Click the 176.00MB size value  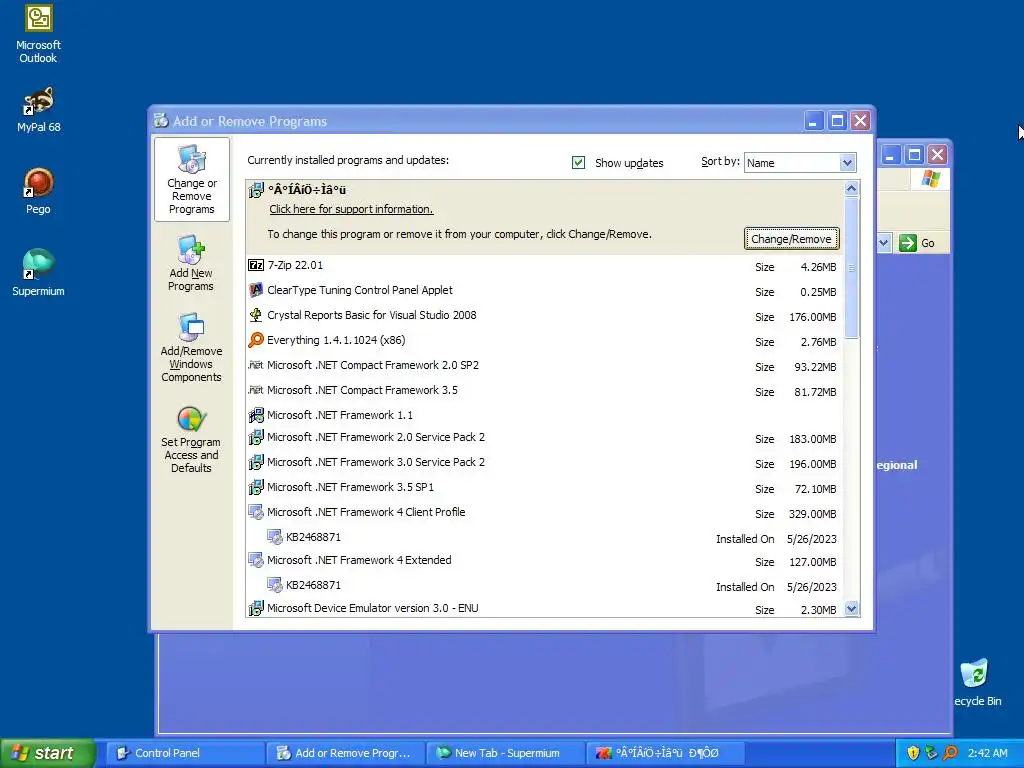click(812, 317)
